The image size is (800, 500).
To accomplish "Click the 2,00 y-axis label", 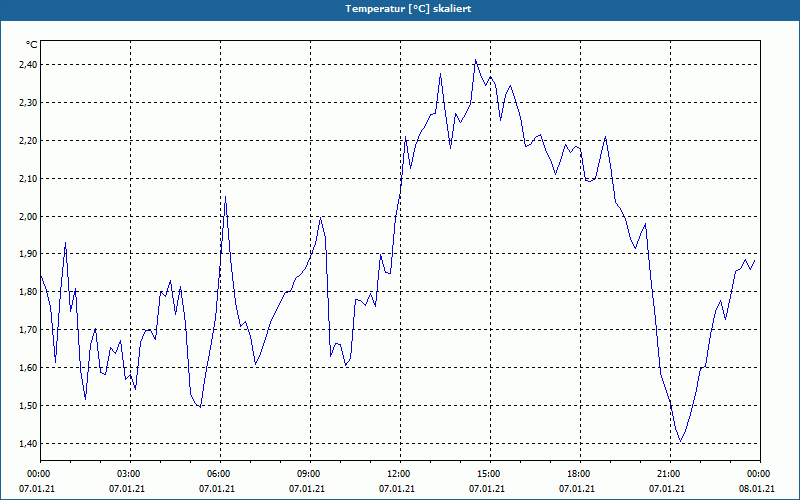I will click(28, 216).
